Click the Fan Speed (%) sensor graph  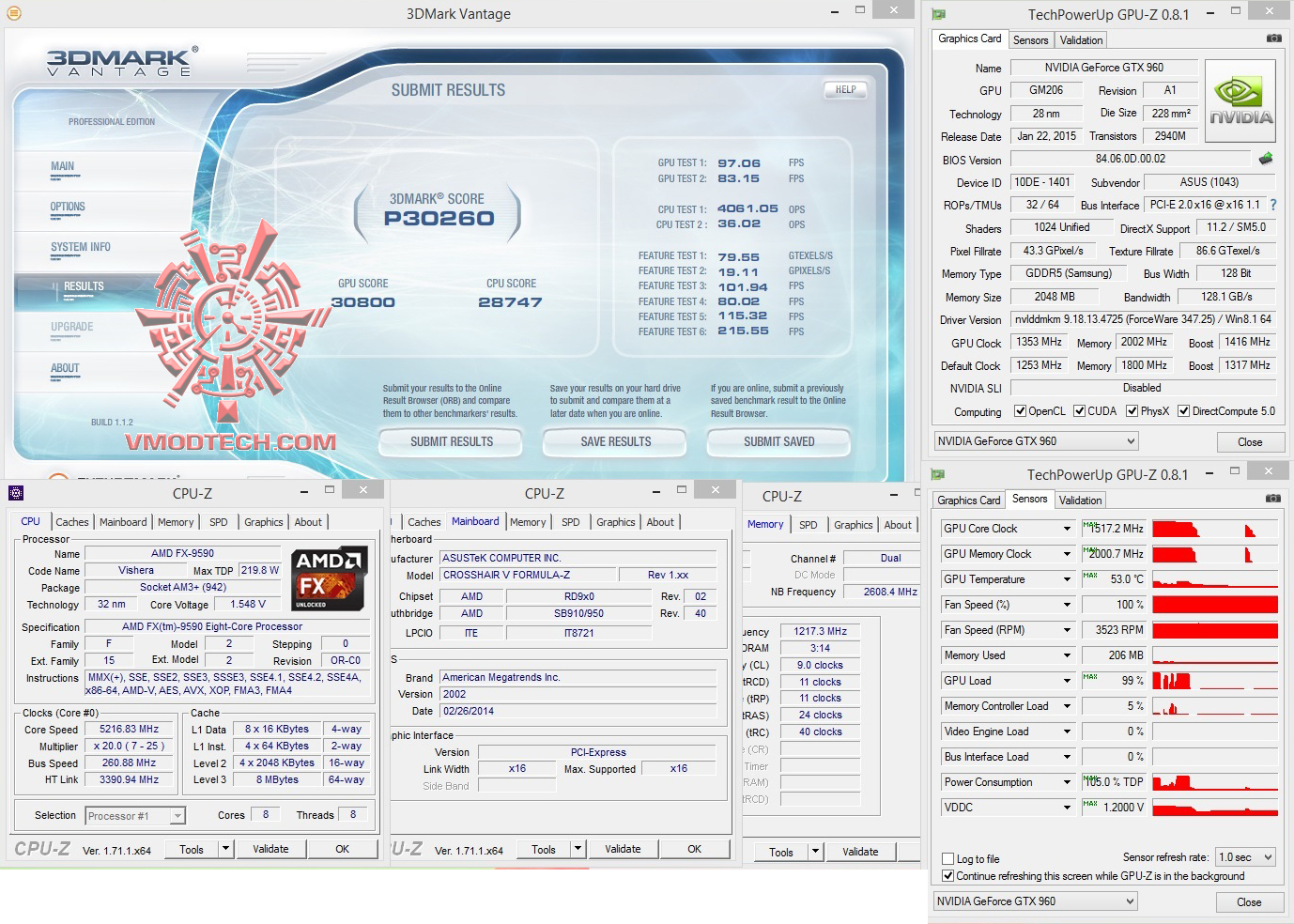tap(1215, 605)
